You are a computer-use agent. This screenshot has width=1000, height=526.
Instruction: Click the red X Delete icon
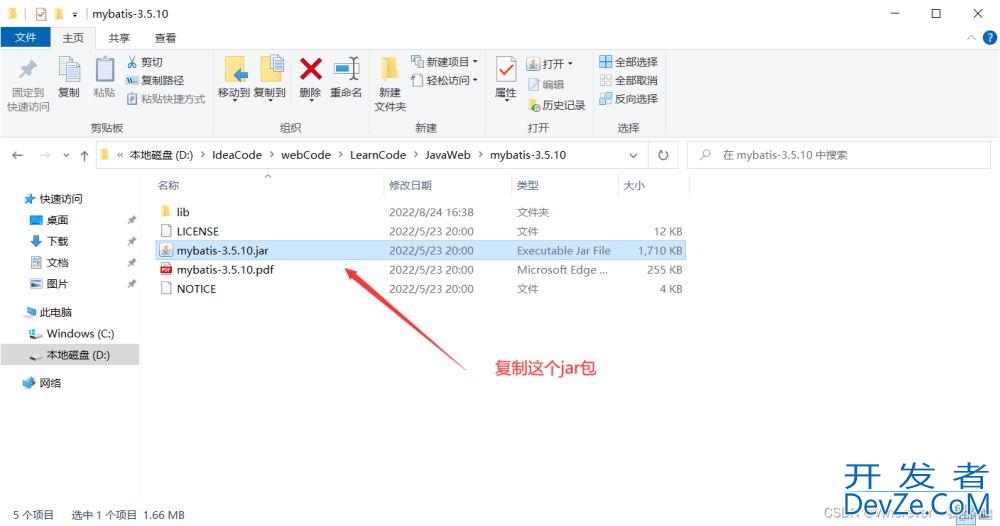click(x=311, y=69)
